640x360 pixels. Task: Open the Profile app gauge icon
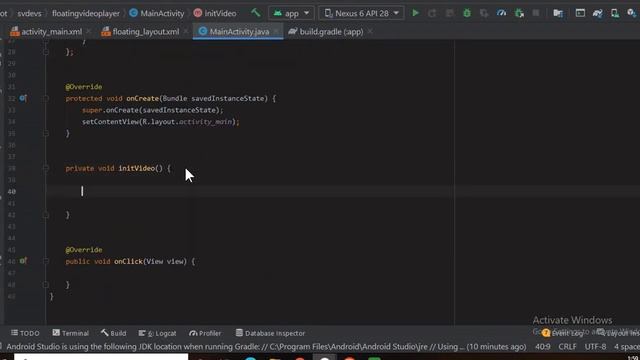[x=501, y=13]
